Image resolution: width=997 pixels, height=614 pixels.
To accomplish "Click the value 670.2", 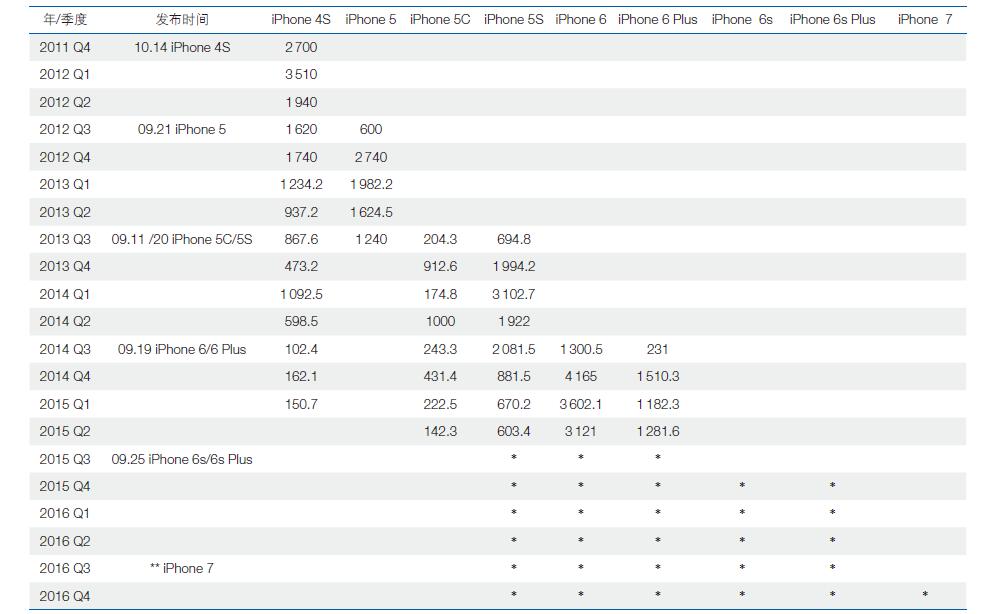I will click(x=514, y=404).
